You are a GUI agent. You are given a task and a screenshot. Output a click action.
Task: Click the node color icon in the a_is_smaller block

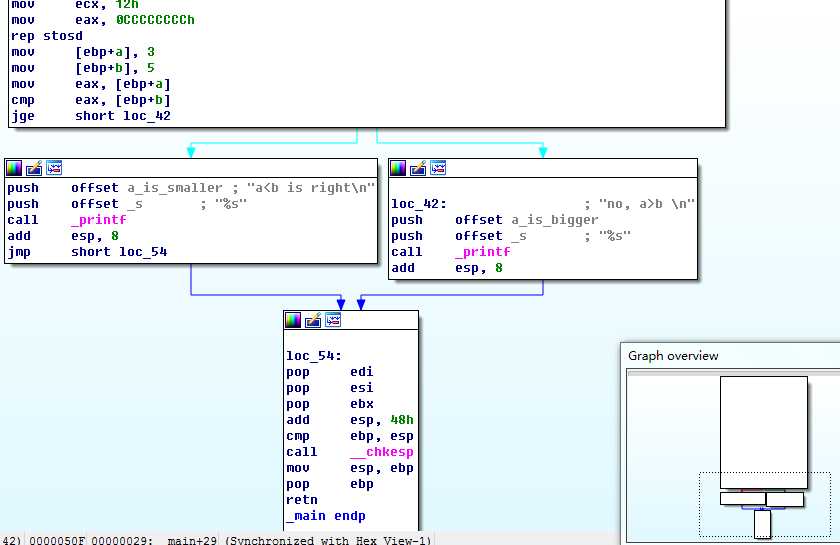click(14, 168)
